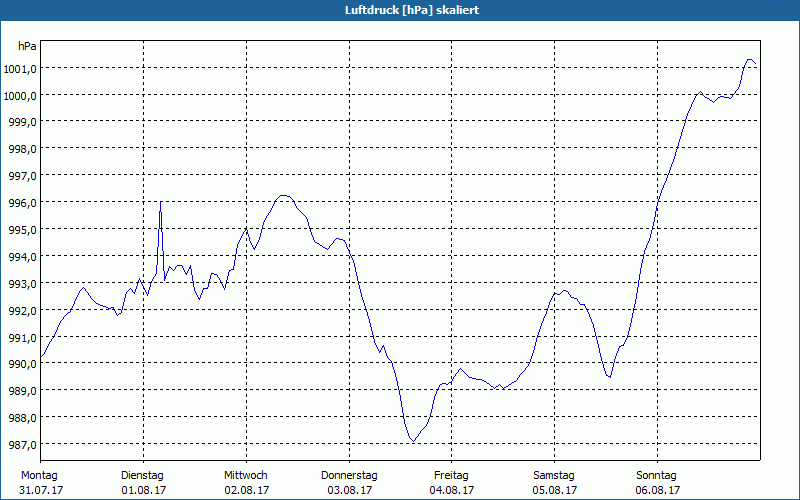Click the 995,0 axis value
The width and height of the screenshot is (800, 500).
[x=22, y=230]
